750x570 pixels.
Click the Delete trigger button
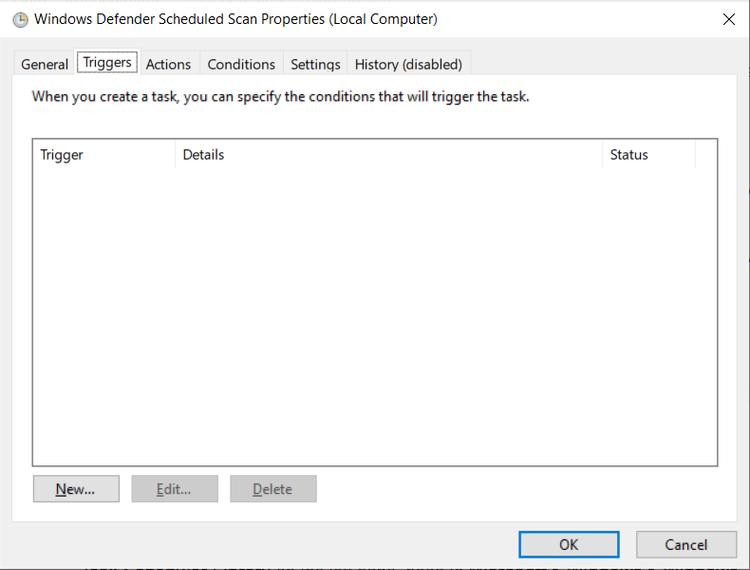(273, 489)
